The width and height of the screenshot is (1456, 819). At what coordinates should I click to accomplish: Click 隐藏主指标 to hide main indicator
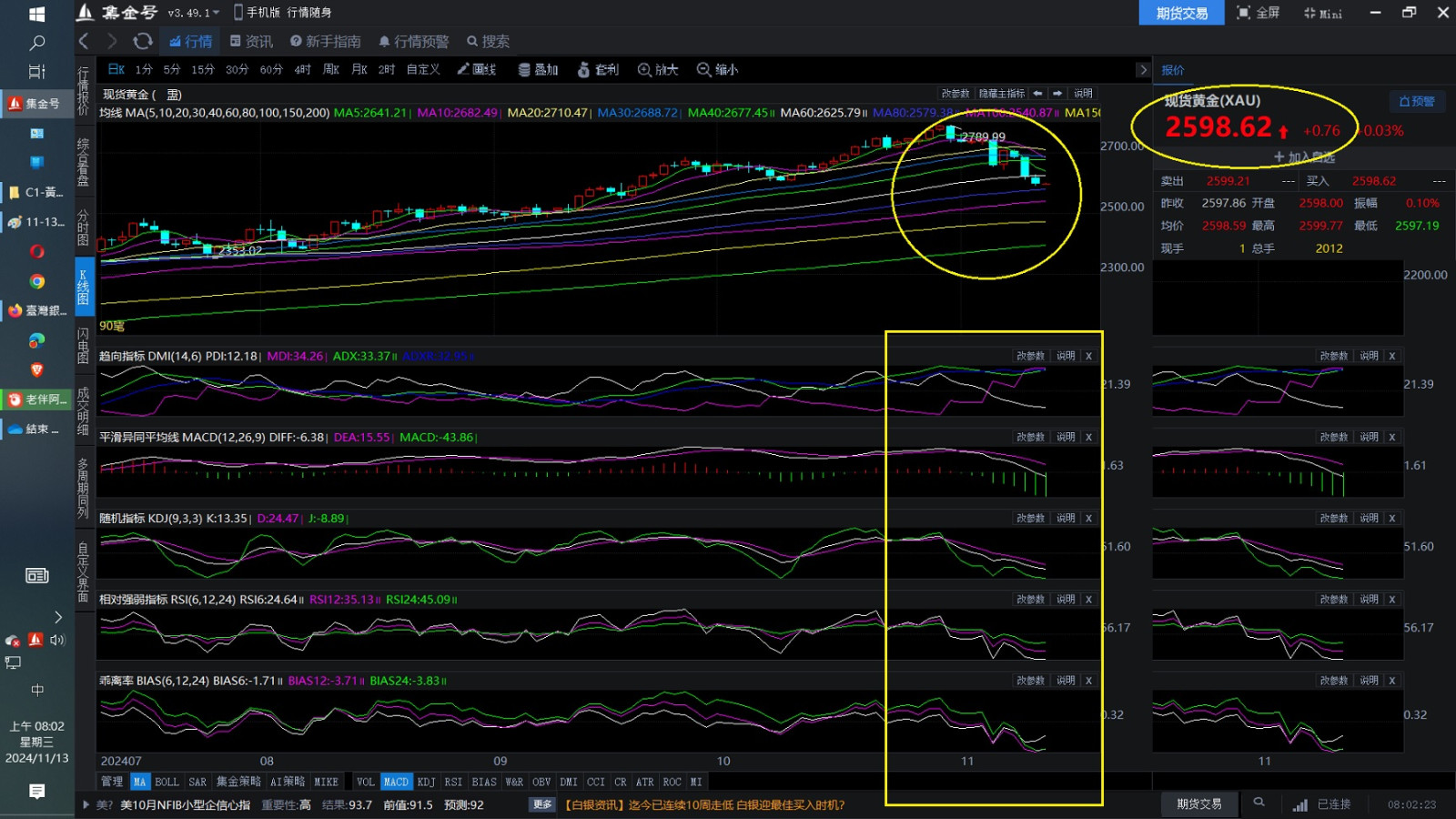click(x=1001, y=94)
